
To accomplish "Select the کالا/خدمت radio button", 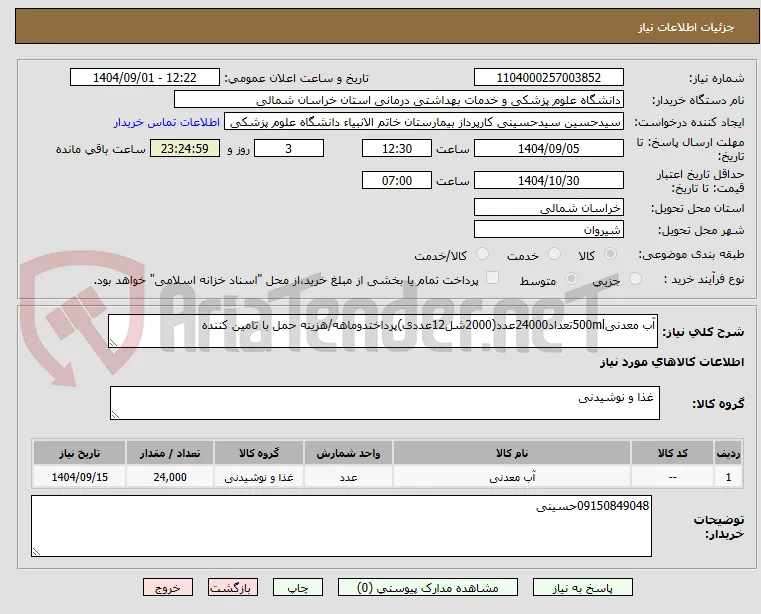I will coord(482,253).
